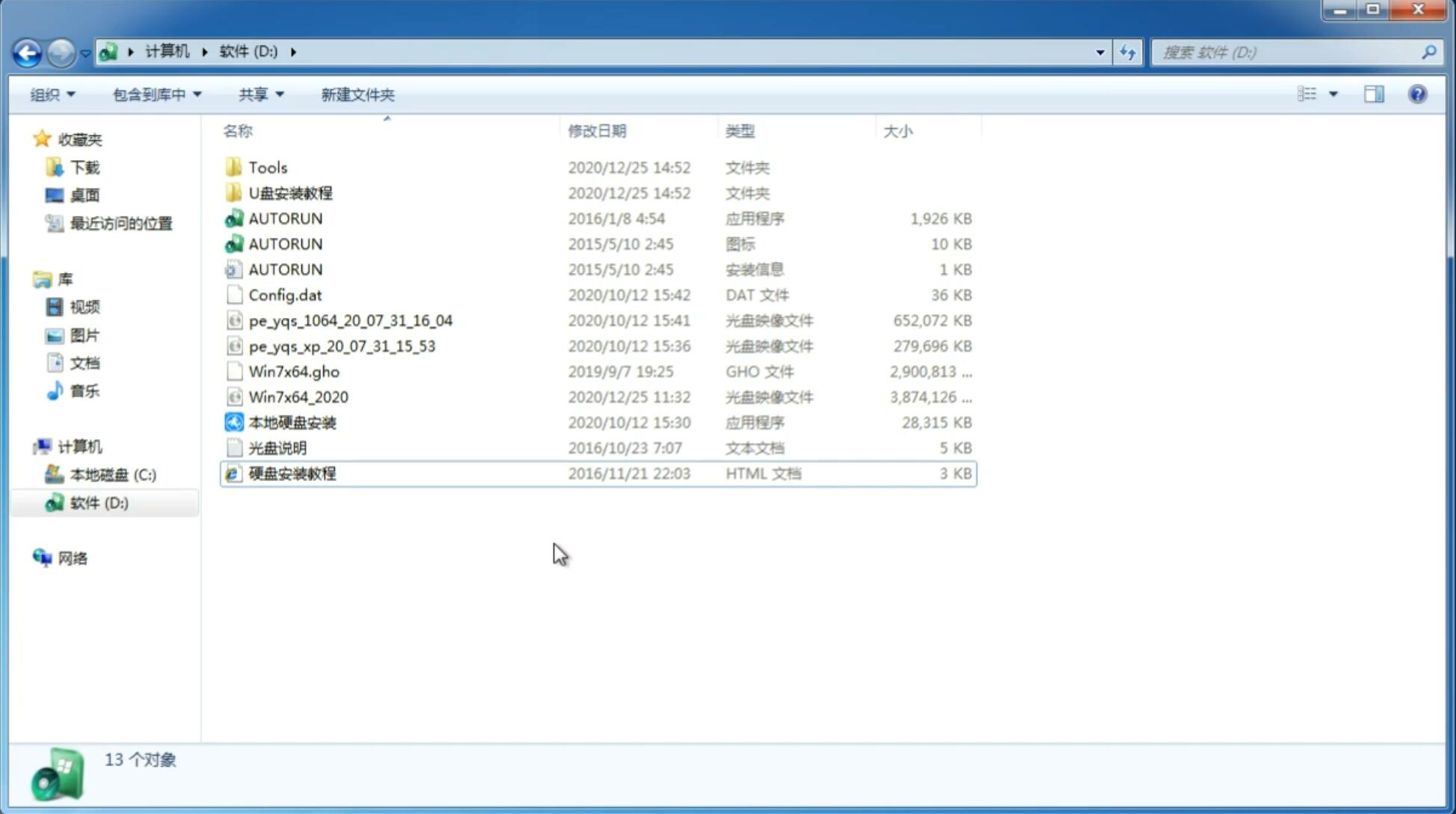Navigate back using the back arrow
Screen dimensions: 1456x814
coord(27,51)
